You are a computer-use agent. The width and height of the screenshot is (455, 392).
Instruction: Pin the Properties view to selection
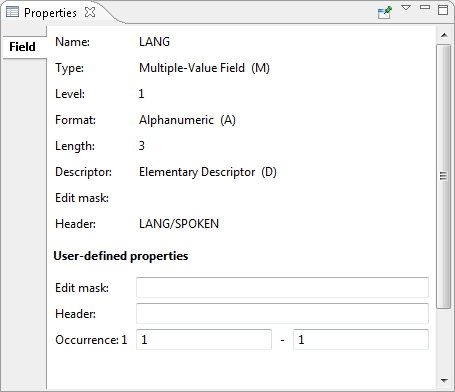coord(384,12)
